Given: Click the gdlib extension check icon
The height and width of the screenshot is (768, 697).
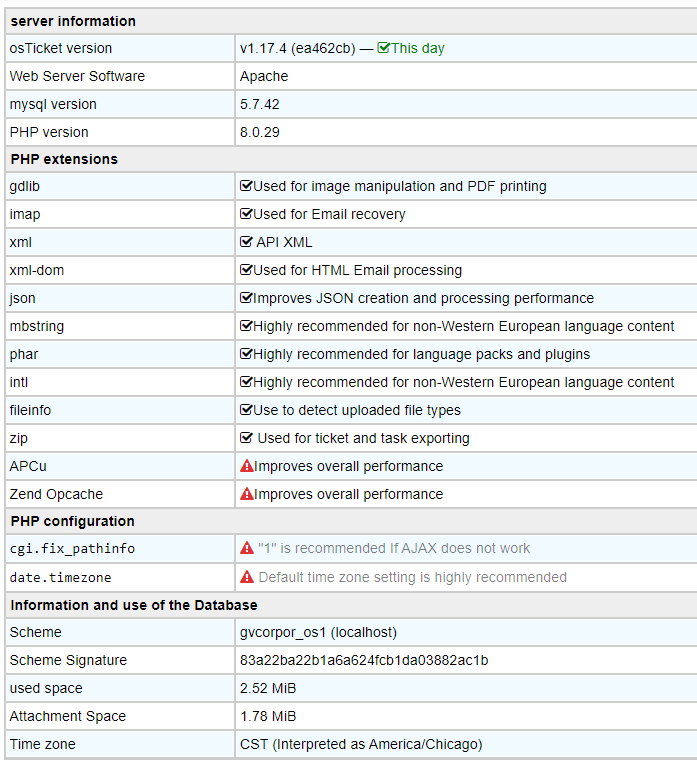Looking at the screenshot, I should [246, 186].
